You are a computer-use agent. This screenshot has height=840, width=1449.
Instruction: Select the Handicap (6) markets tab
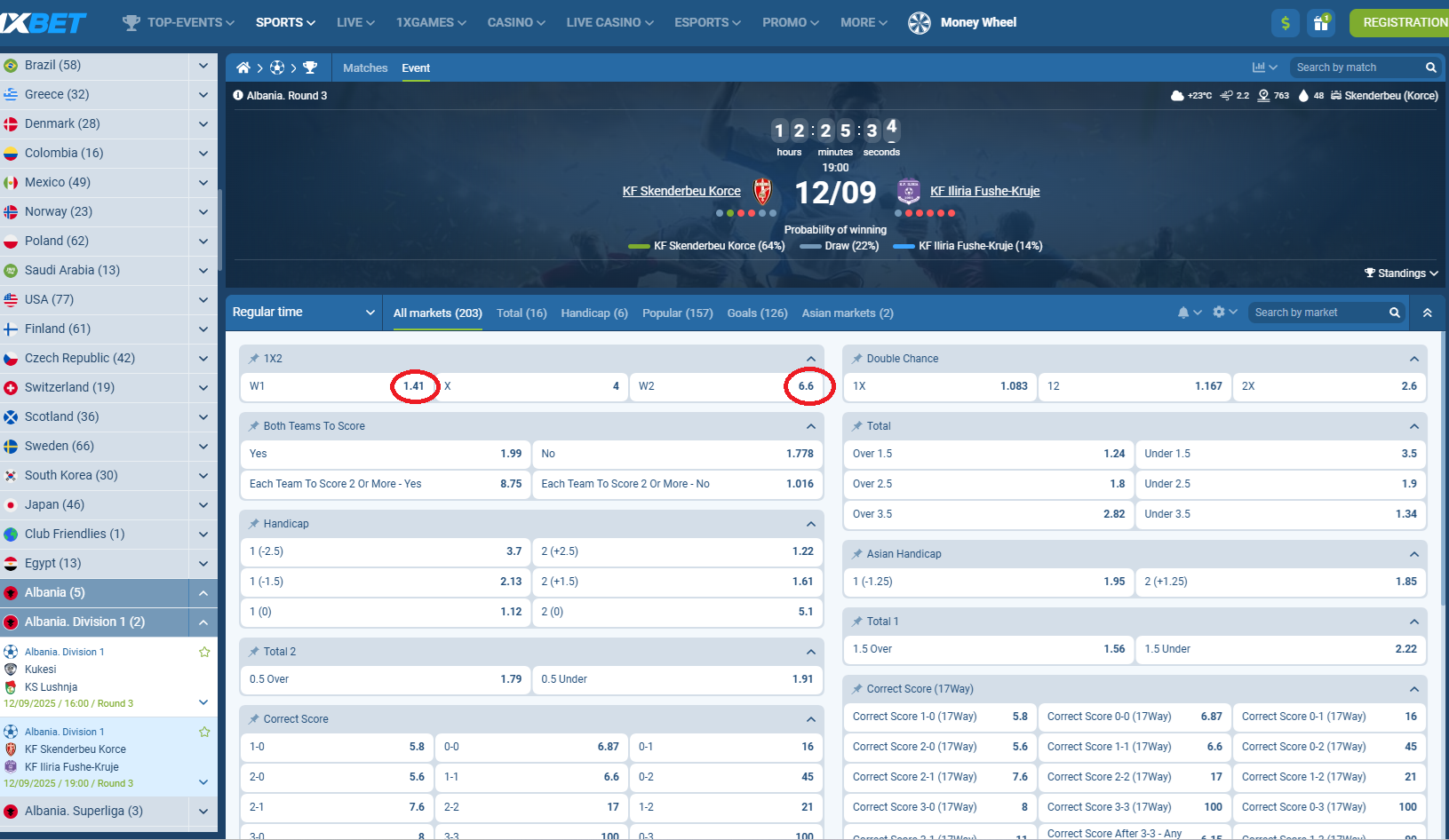(594, 313)
